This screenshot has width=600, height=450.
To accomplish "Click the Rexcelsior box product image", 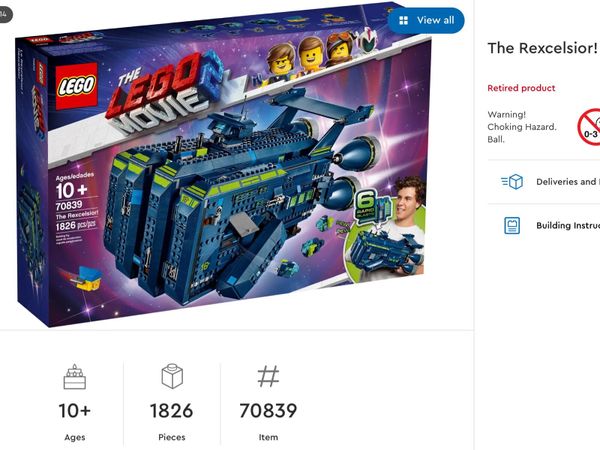I will pos(223,166).
